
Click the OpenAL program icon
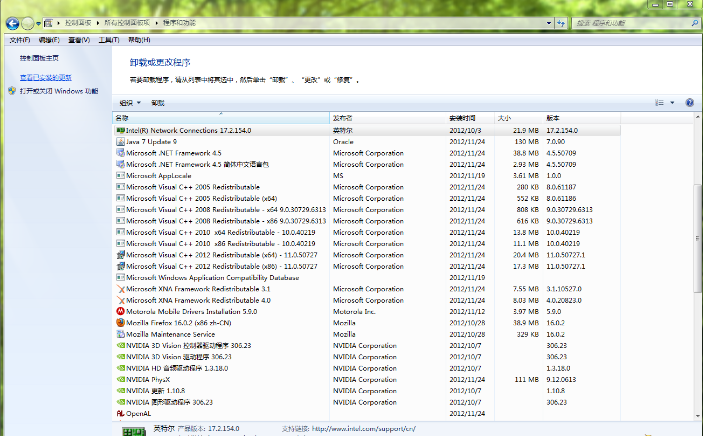tap(120, 413)
